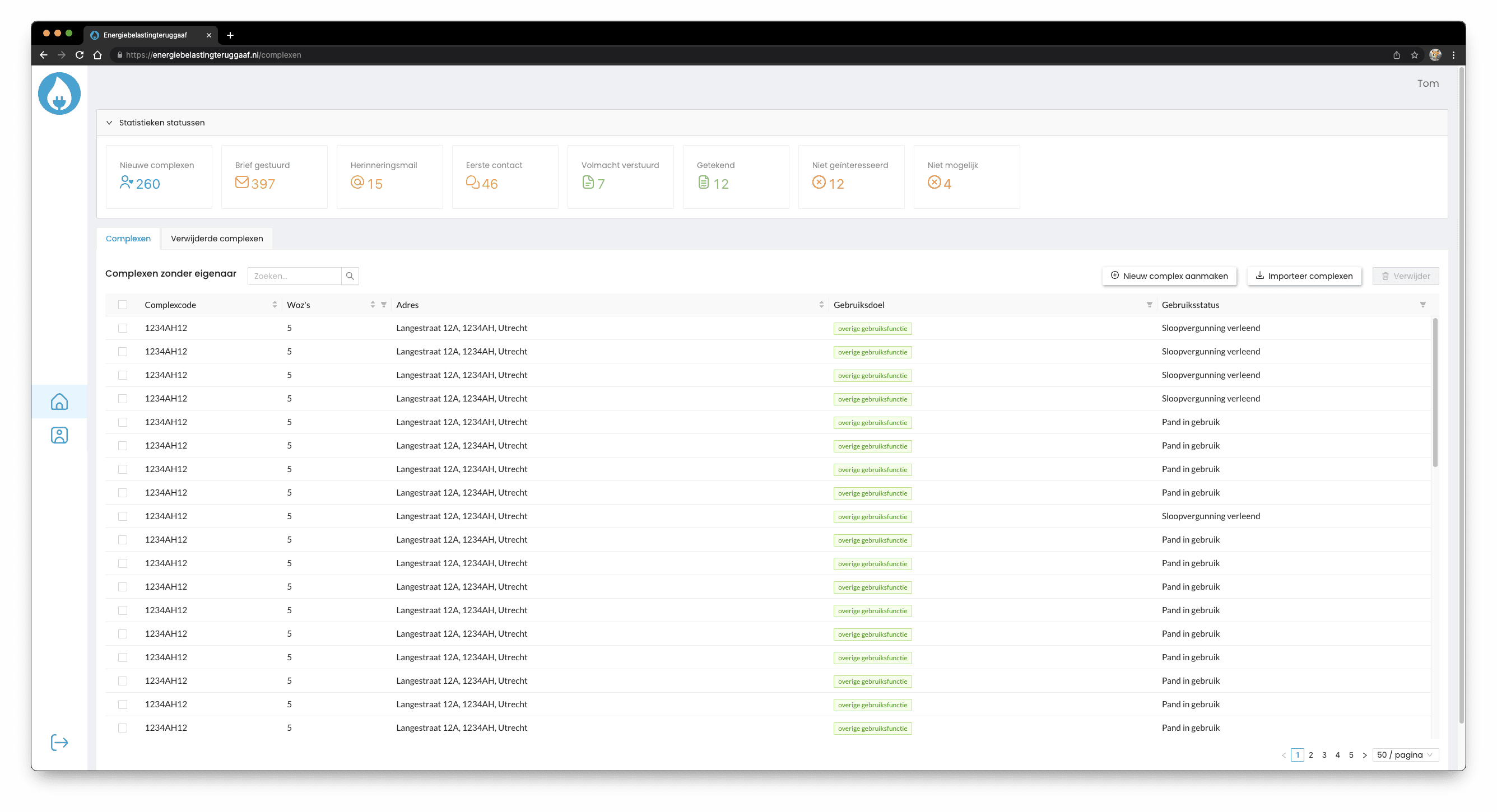
Task: Select the Complexen tab
Action: (128, 239)
